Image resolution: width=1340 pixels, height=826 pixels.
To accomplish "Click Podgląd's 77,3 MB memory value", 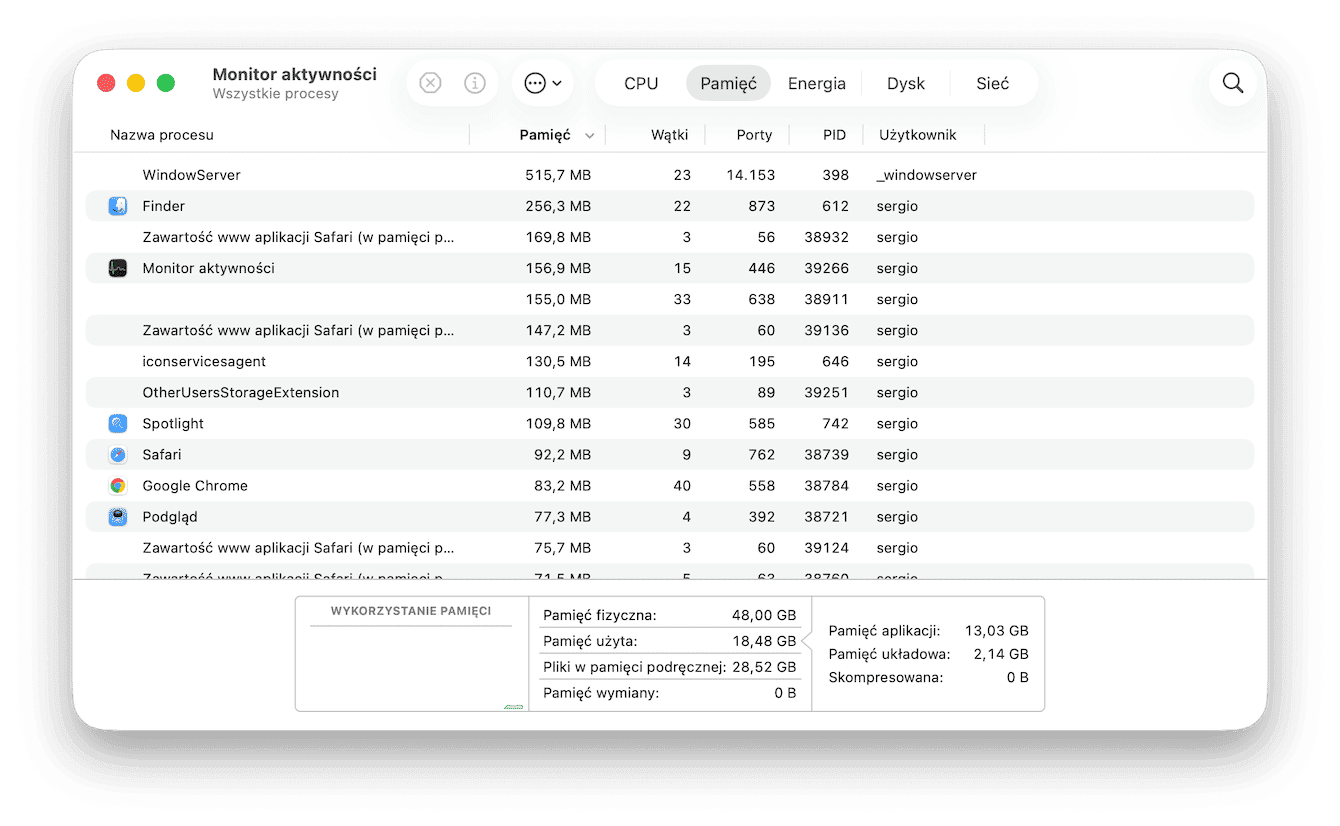I will coord(562,517).
